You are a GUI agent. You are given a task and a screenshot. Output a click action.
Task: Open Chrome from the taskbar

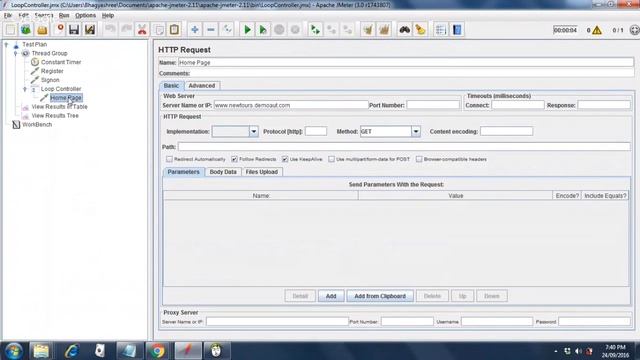[x=157, y=351]
